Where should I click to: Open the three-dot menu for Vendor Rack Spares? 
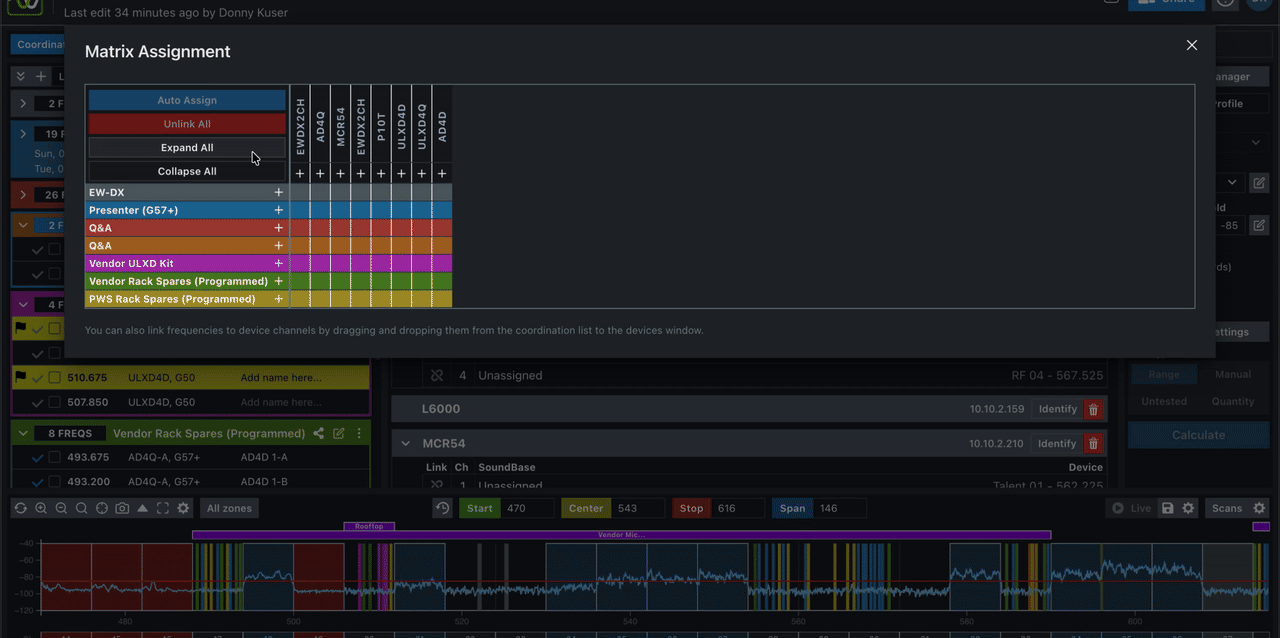pyautogui.click(x=359, y=434)
